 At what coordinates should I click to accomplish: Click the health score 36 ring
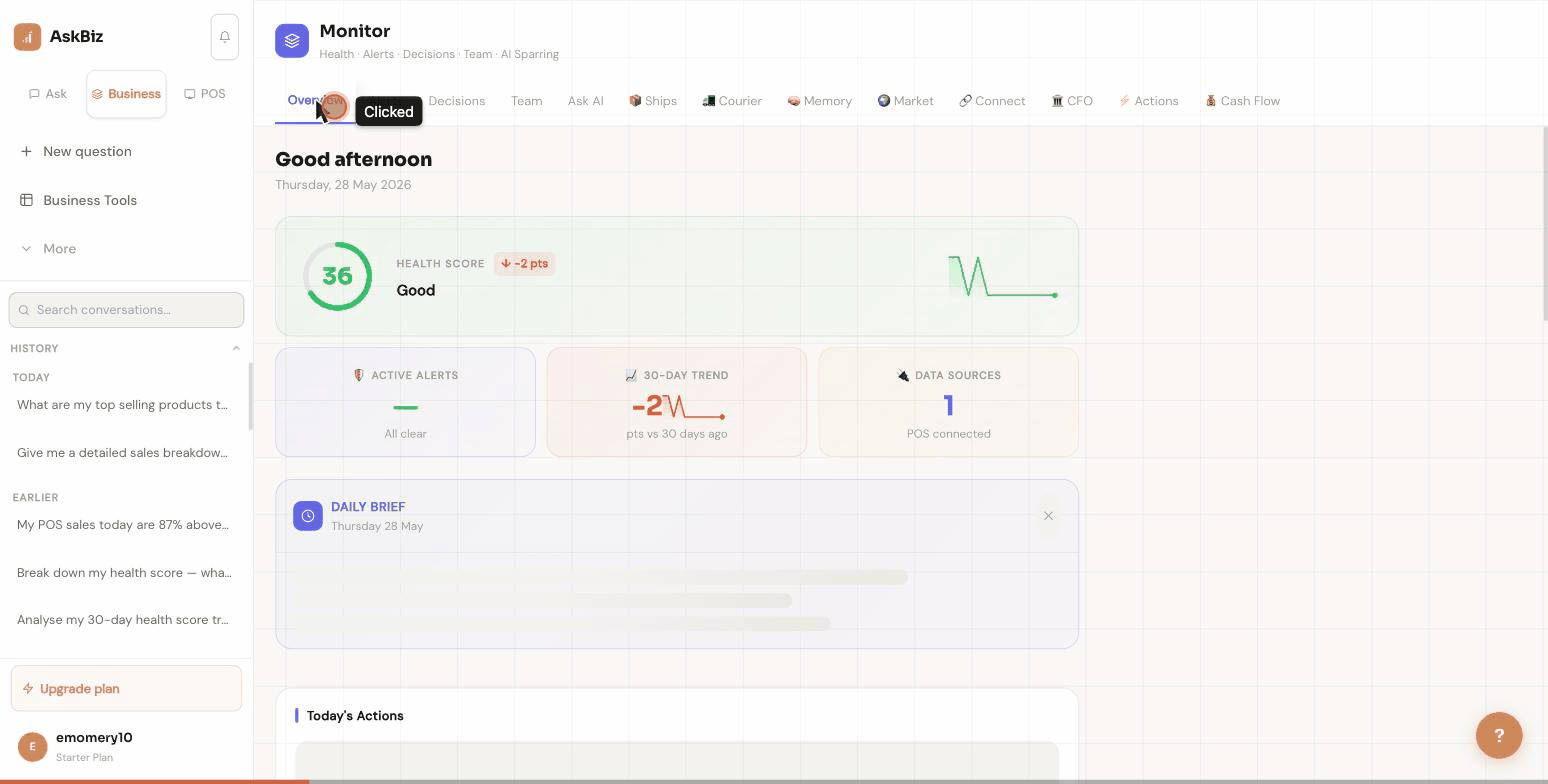[338, 276]
